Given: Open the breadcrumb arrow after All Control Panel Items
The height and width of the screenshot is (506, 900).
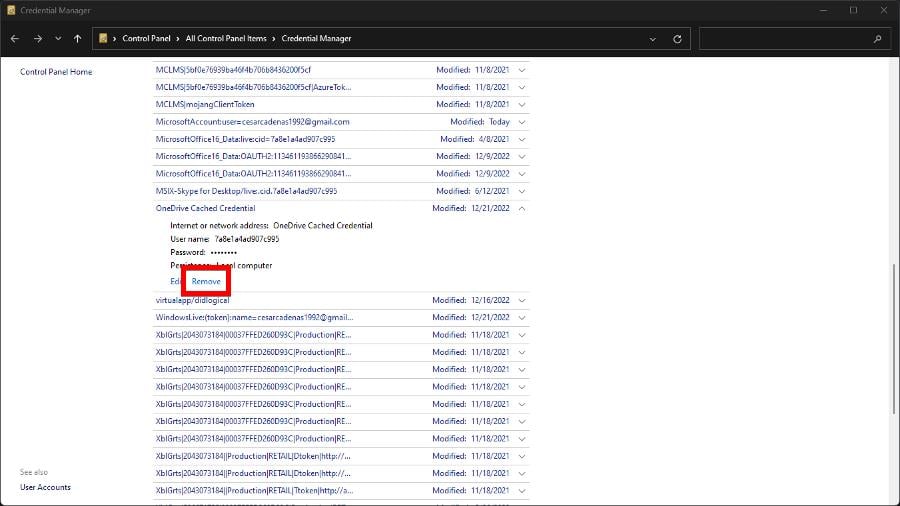Looking at the screenshot, I should coord(274,38).
